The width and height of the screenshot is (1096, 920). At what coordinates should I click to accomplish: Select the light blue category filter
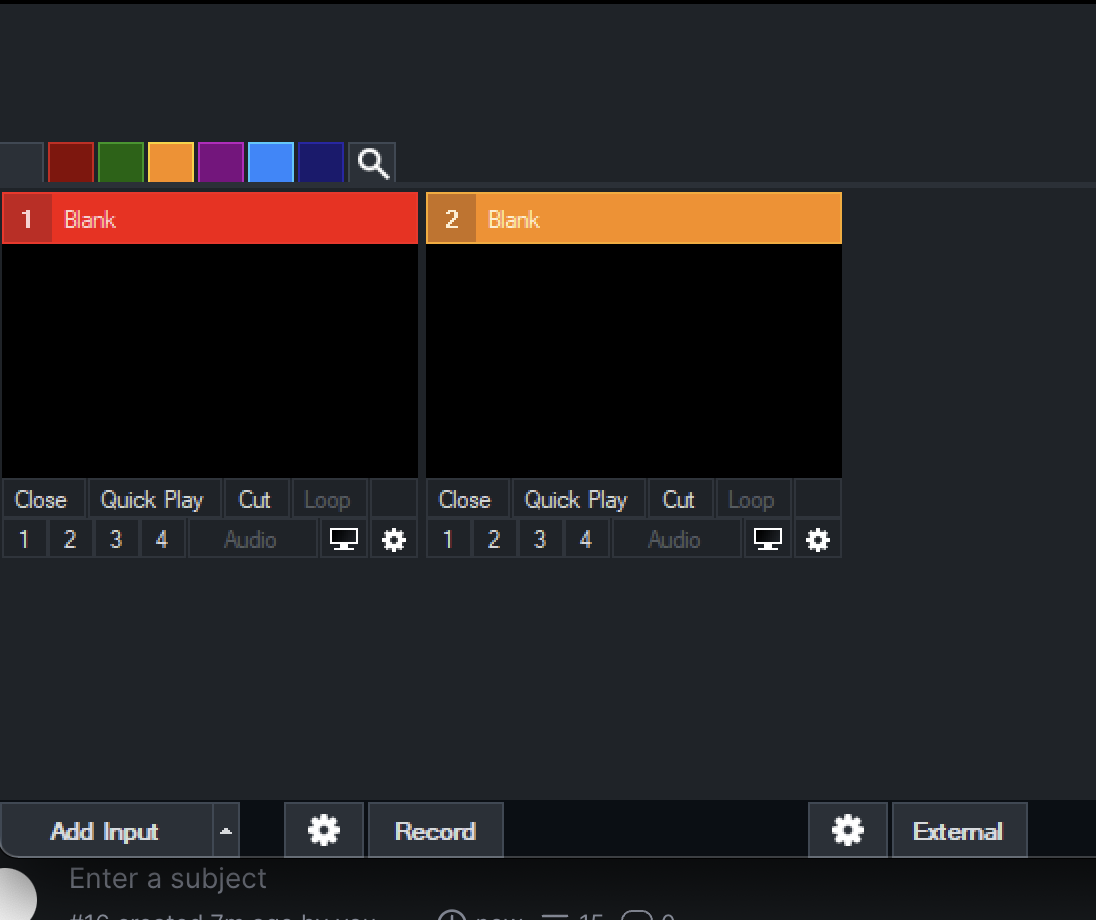click(271, 163)
